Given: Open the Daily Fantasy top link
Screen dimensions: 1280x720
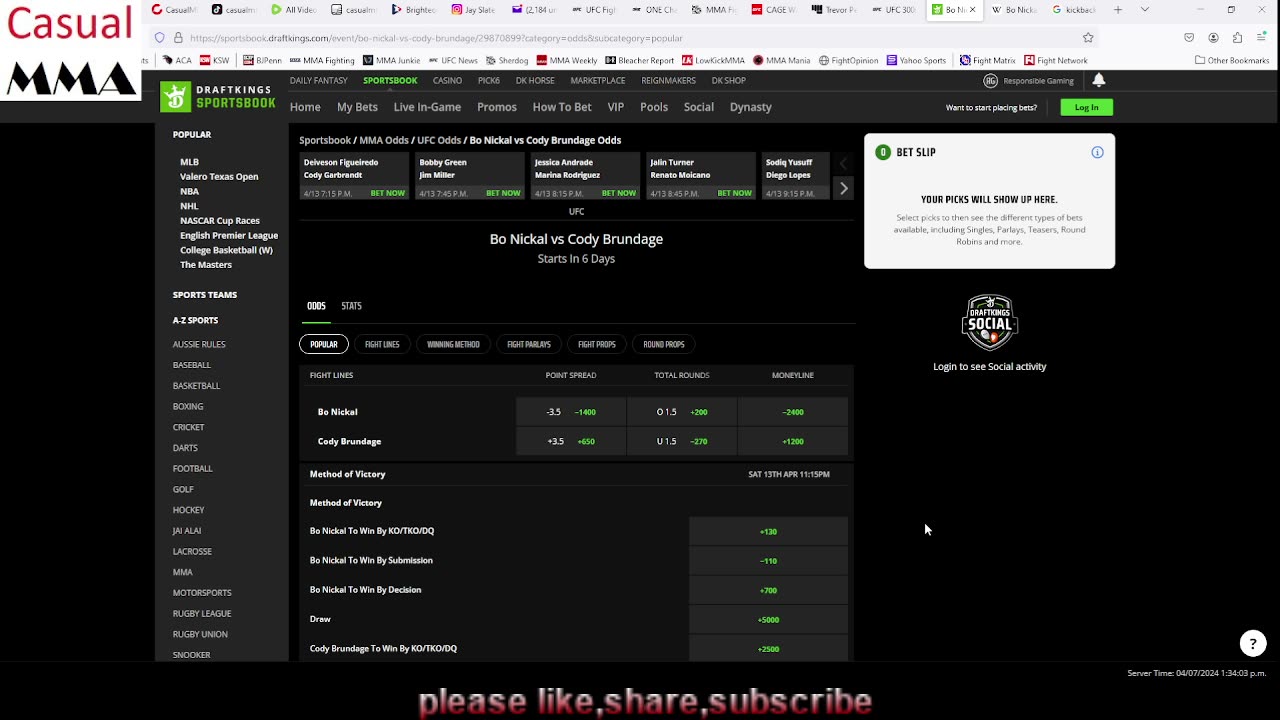Looking at the screenshot, I should [319, 80].
